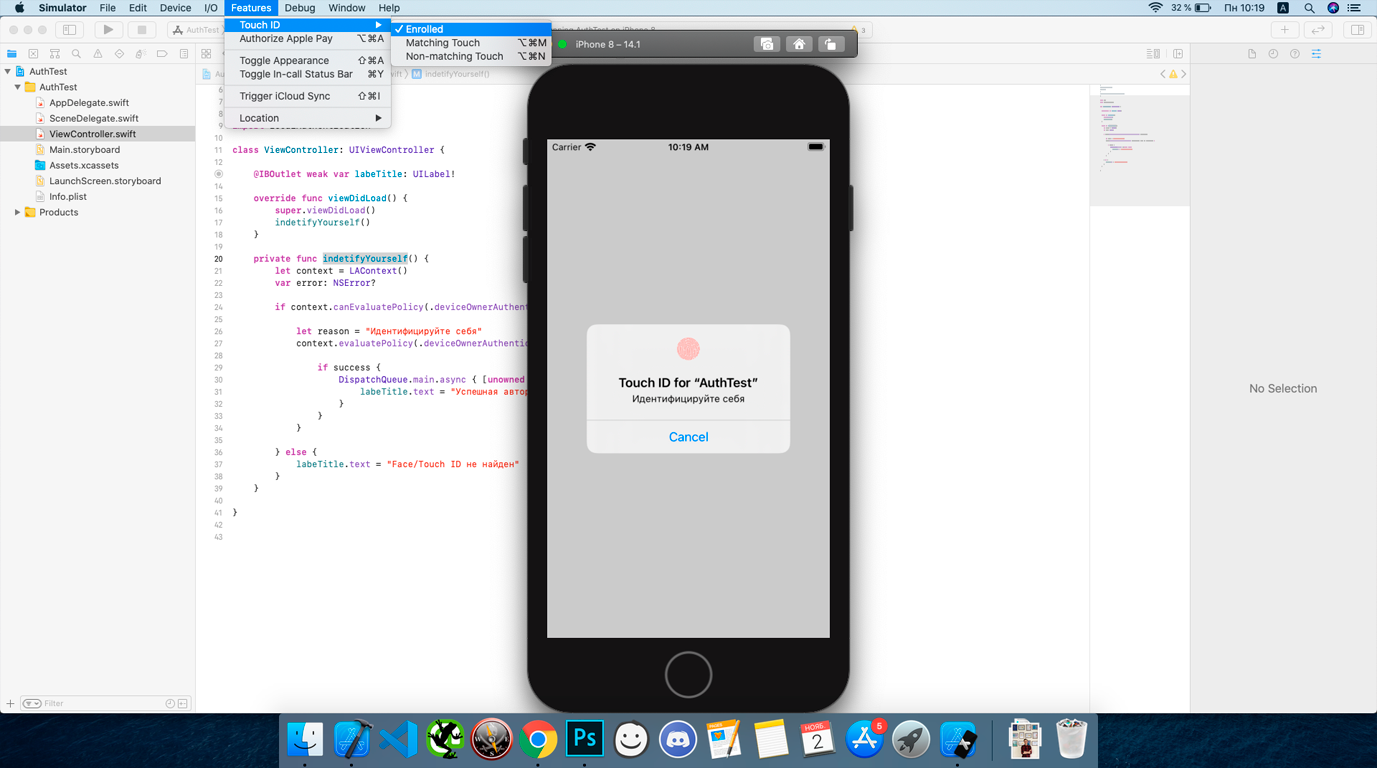Toggle the Enrolled Touch ID option

click(471, 29)
